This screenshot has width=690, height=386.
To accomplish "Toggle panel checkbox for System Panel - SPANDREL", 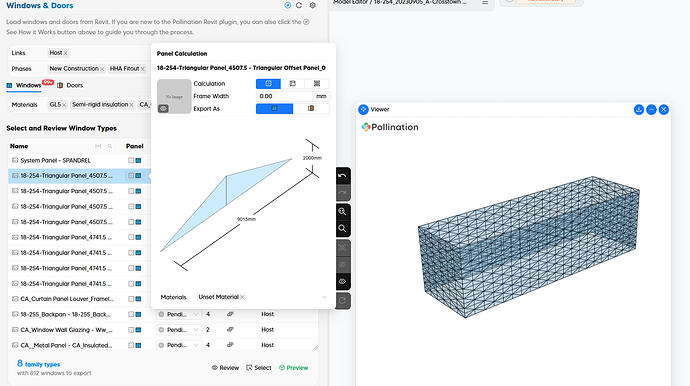I will tap(131, 161).
